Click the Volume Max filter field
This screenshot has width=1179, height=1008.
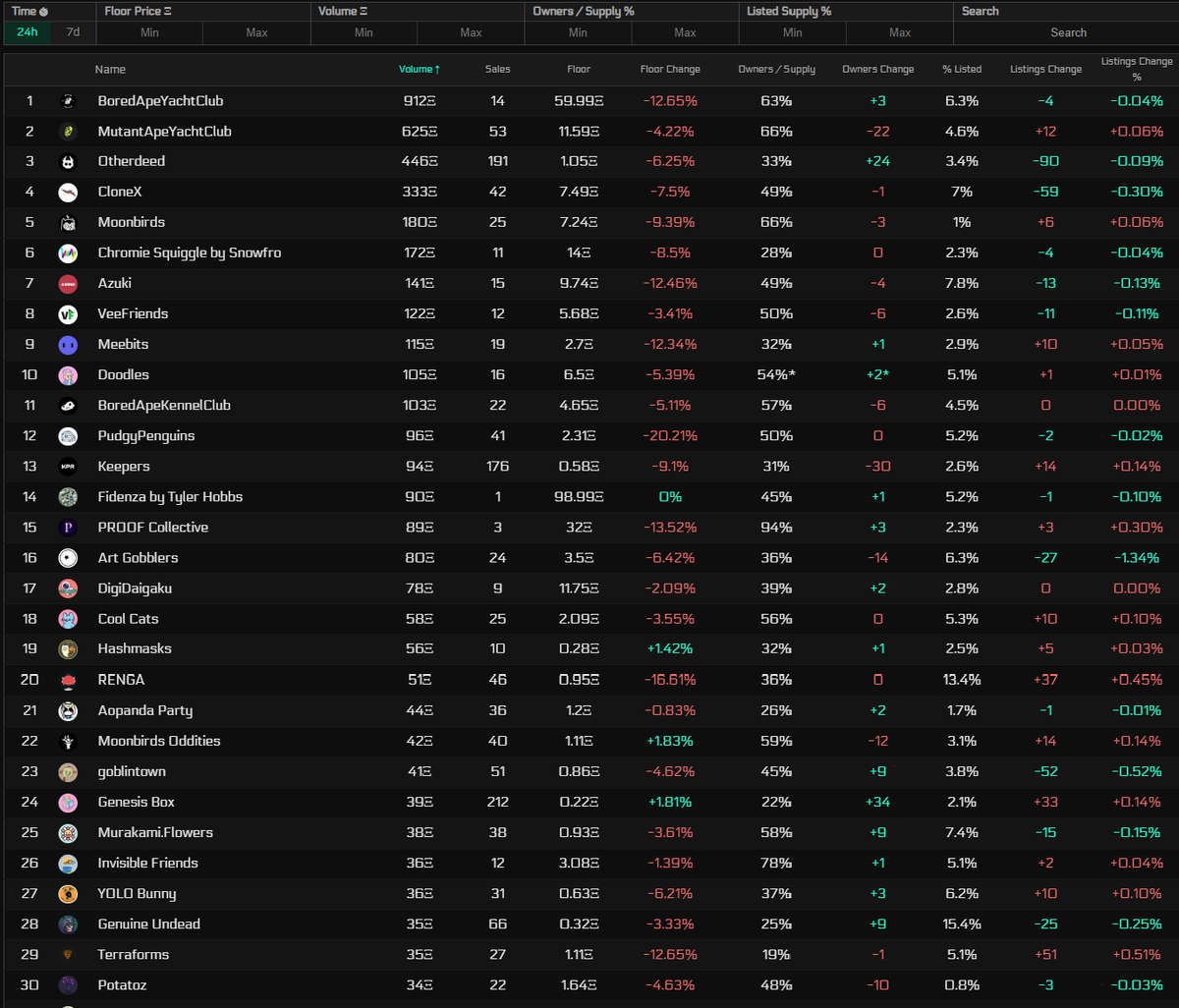(471, 32)
